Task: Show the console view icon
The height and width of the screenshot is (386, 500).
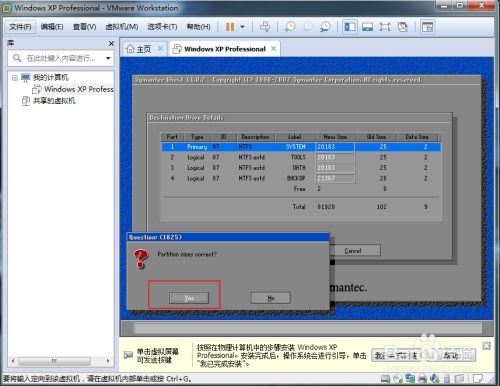Action: coord(427,27)
